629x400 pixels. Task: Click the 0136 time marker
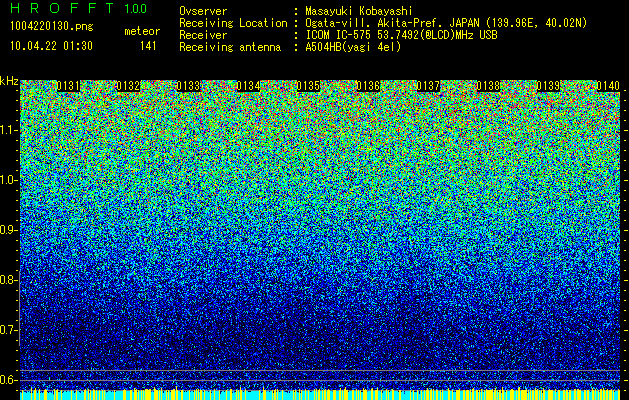click(x=368, y=86)
